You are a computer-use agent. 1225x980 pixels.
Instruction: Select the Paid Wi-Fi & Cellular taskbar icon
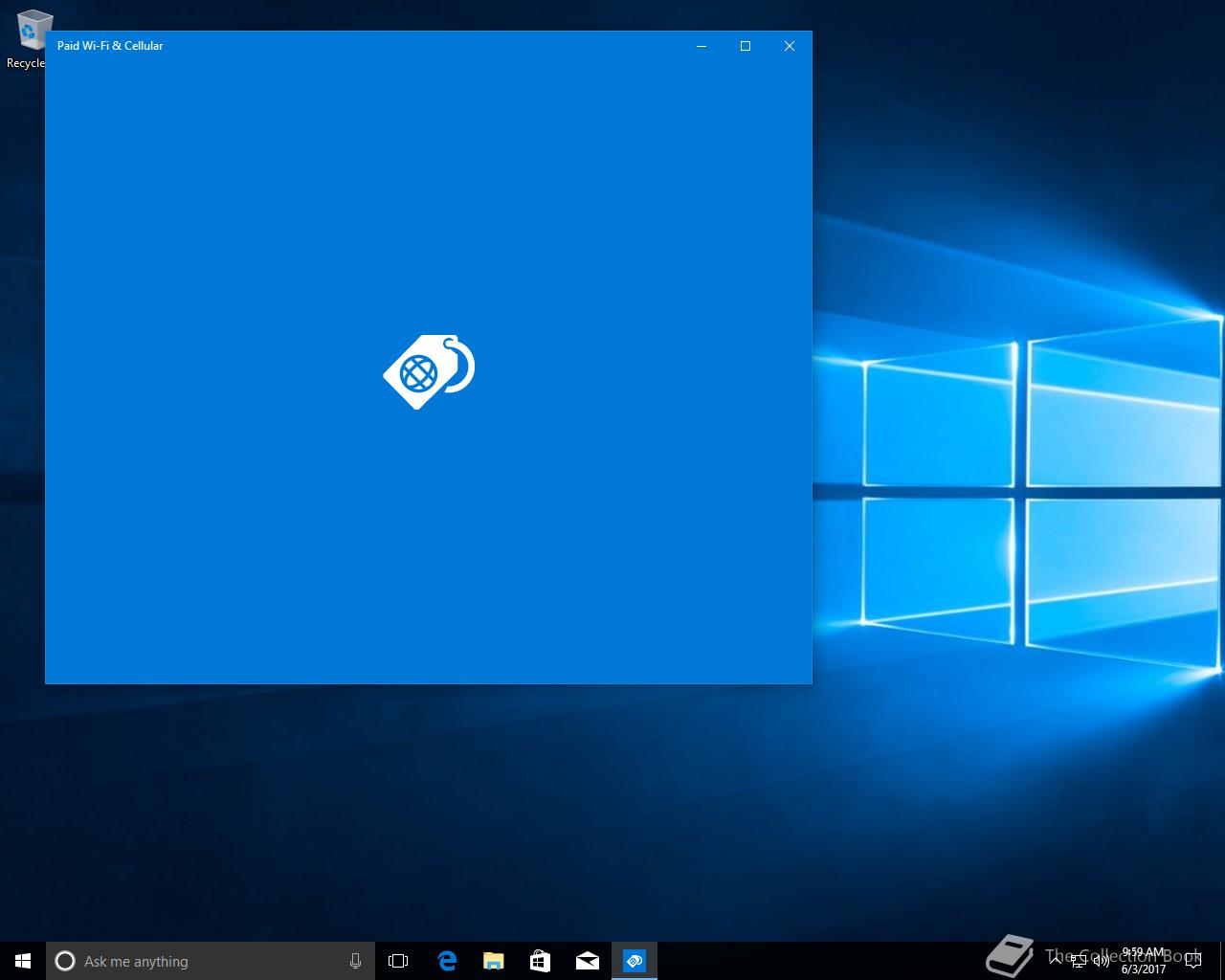tap(635, 961)
